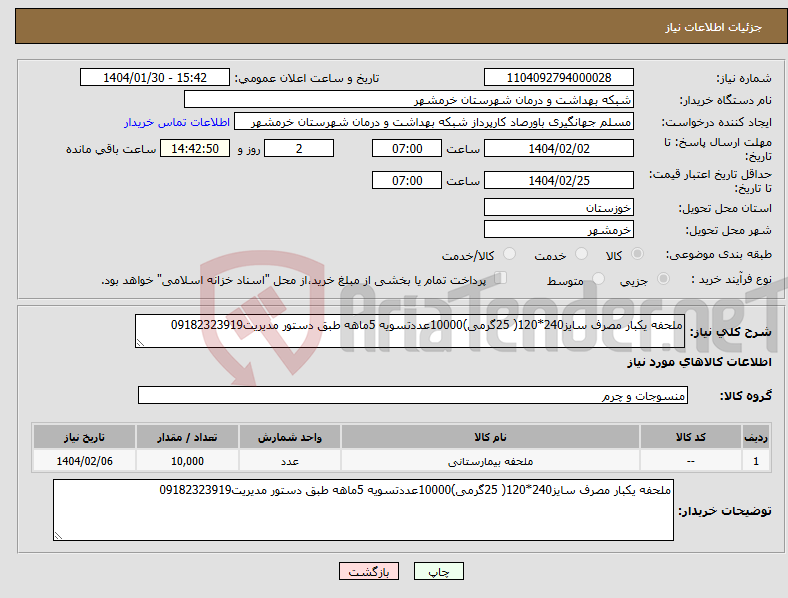Click the گروه کالا field منسوجات و چرم
Screen dimensions: 788x598
pos(413,395)
